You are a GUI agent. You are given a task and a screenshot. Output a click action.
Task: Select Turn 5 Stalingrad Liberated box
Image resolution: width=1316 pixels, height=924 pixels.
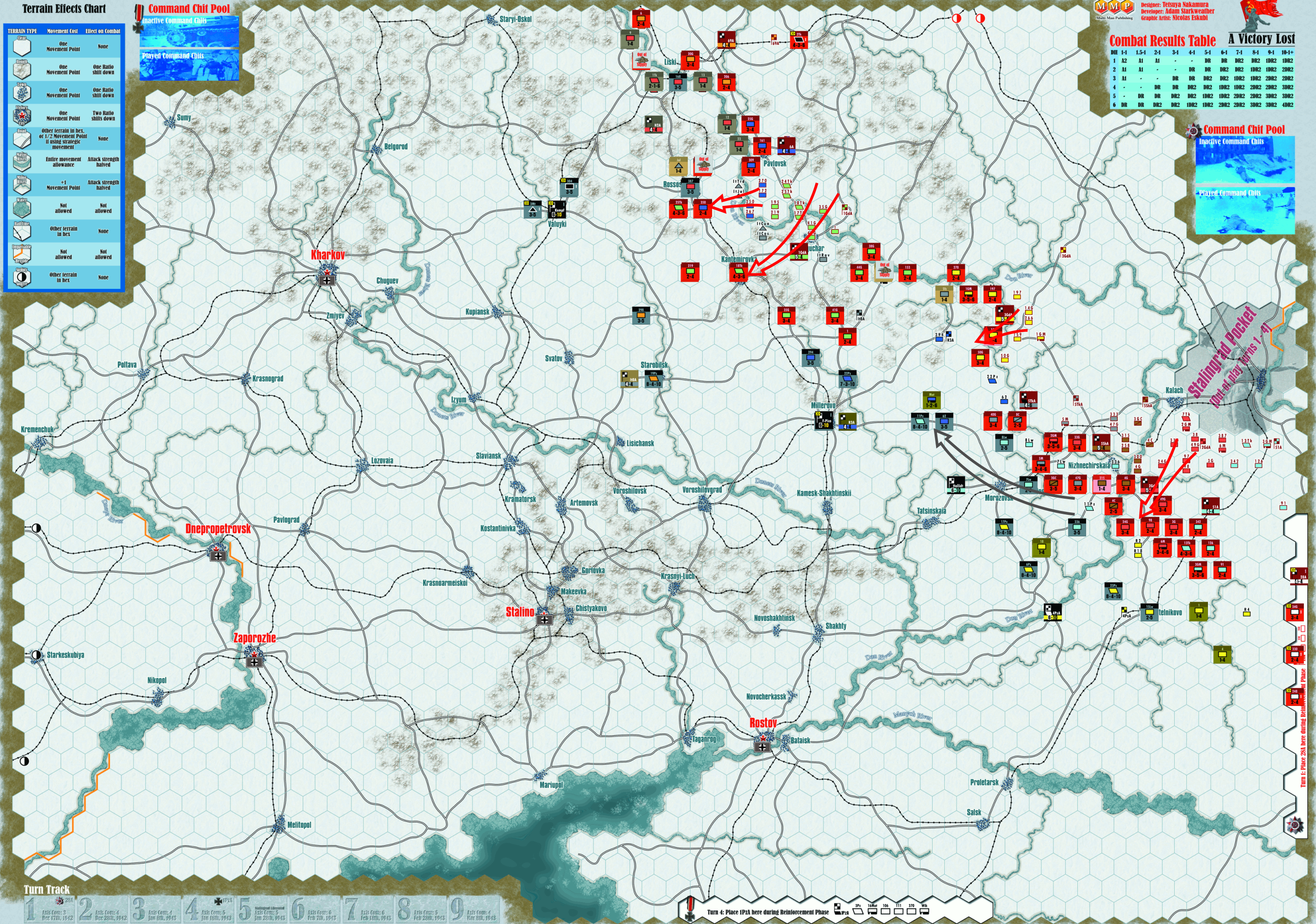click(262, 909)
